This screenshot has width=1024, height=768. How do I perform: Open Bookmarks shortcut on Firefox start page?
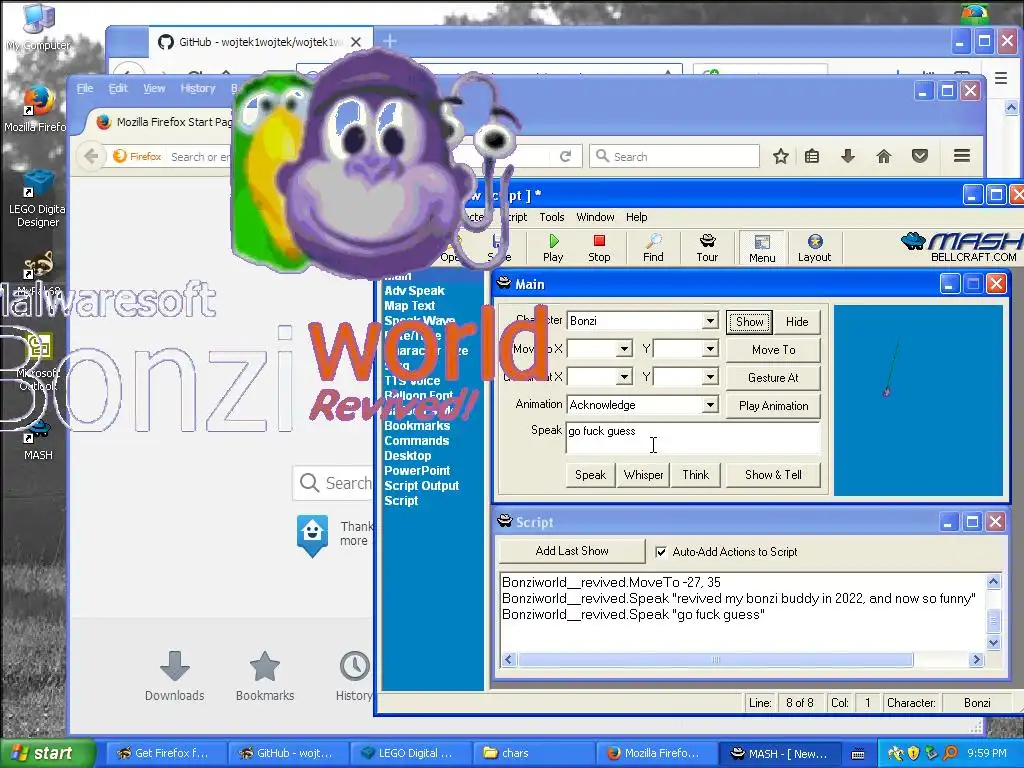pos(264,676)
